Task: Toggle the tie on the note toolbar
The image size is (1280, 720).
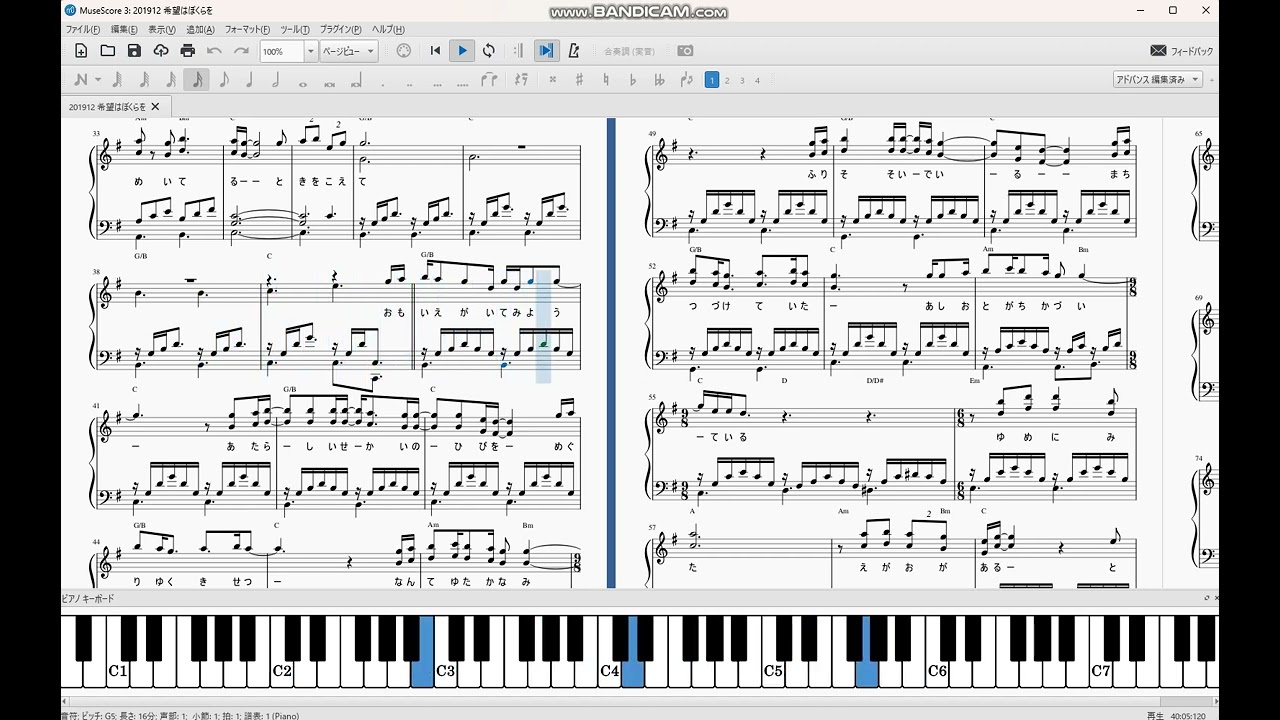Action: 489,80
